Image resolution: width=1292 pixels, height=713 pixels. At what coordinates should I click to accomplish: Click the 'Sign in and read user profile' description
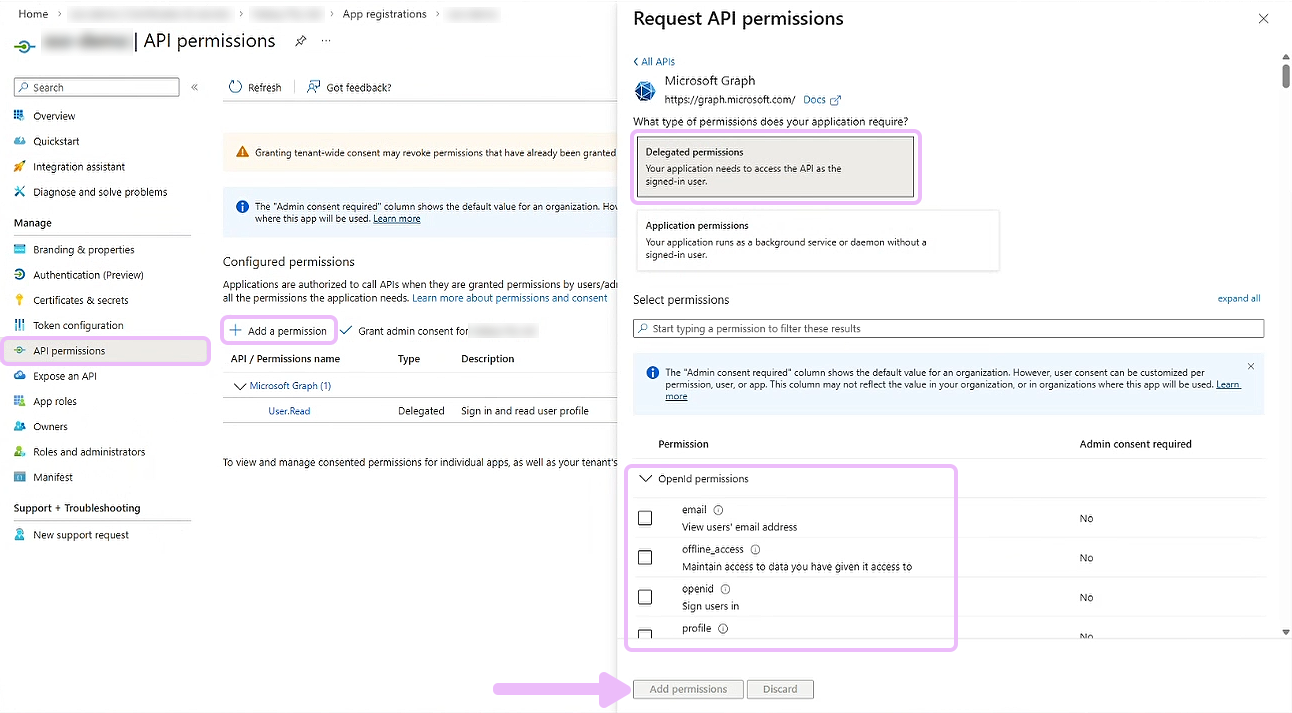tap(525, 411)
